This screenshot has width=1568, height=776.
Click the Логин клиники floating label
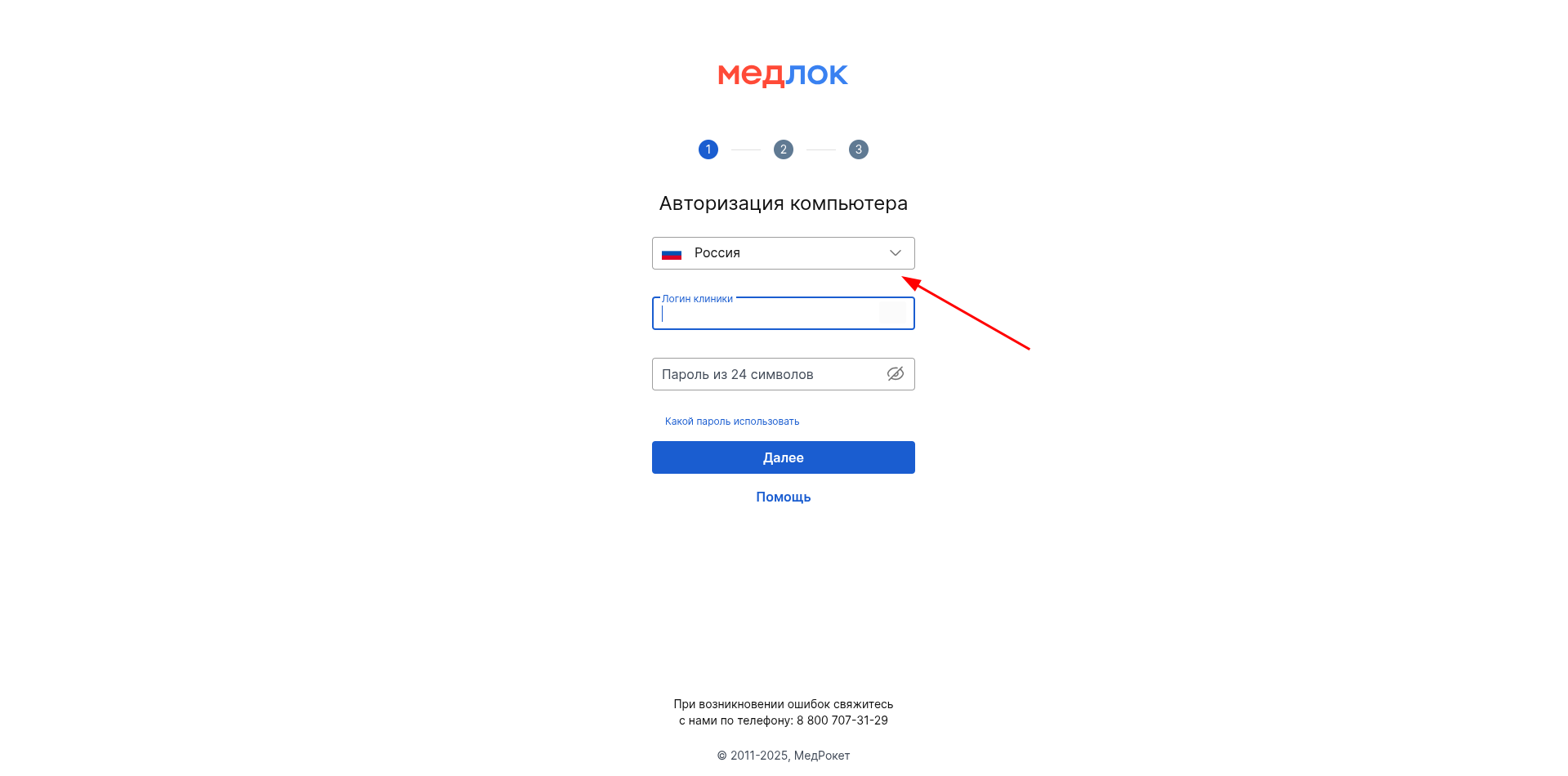tap(697, 299)
